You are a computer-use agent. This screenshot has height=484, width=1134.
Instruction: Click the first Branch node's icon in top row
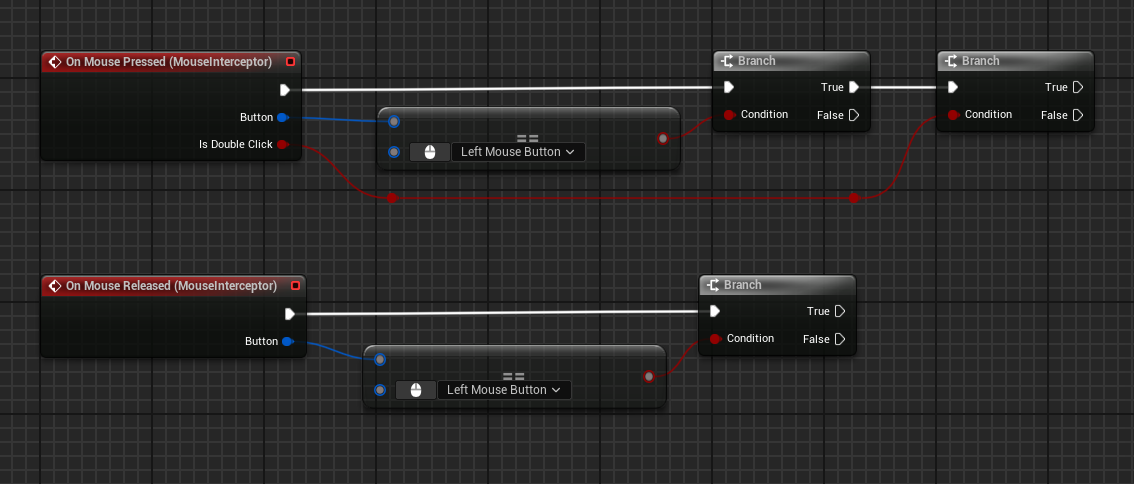727,62
